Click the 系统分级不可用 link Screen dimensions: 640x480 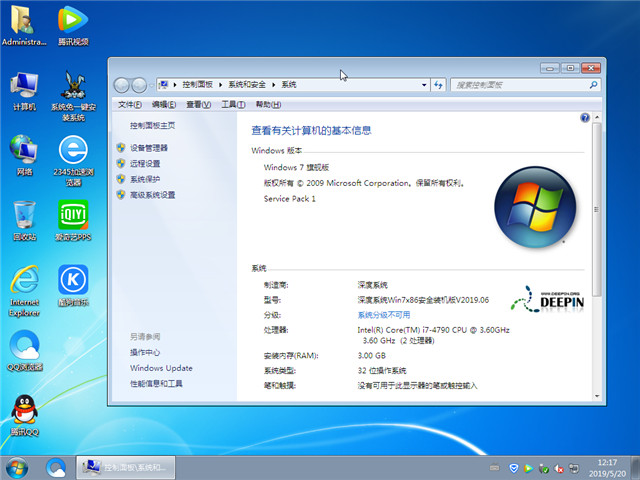[x=384, y=315]
